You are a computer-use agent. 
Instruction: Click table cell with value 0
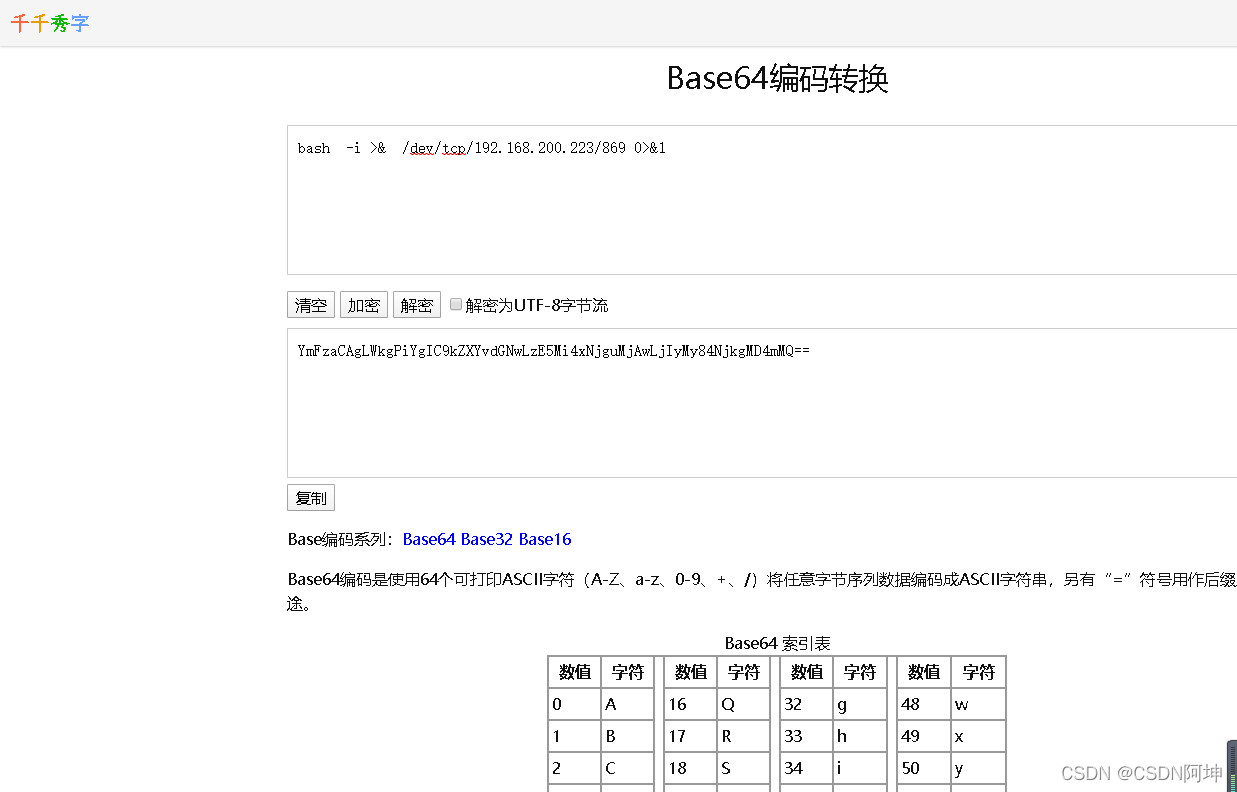574,704
